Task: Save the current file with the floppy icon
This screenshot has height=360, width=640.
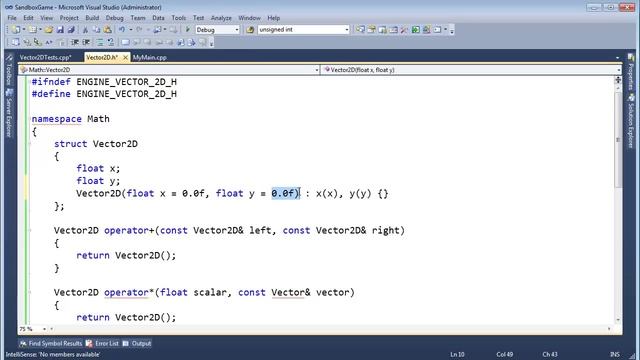Action: [x=60, y=30]
